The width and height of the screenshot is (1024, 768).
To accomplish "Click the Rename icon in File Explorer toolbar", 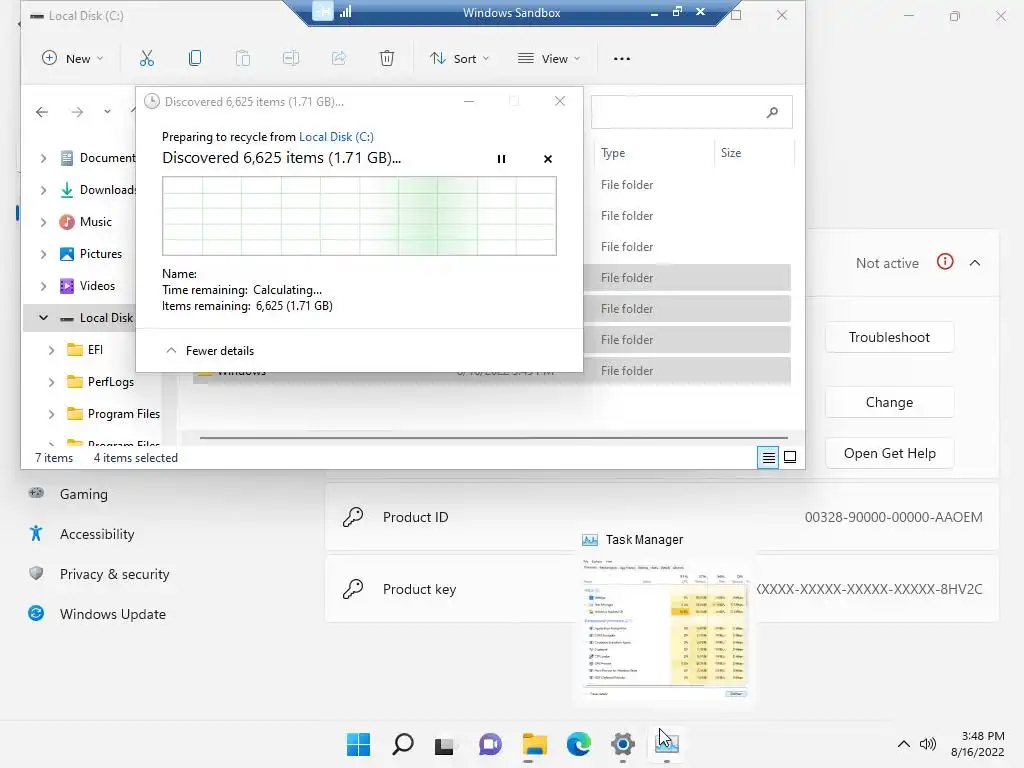I will pyautogui.click(x=291, y=59).
